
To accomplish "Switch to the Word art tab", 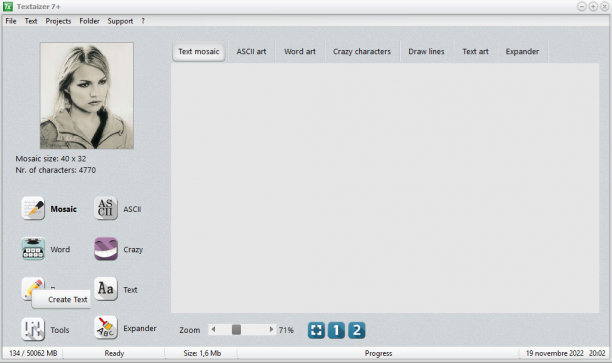I will (300, 52).
